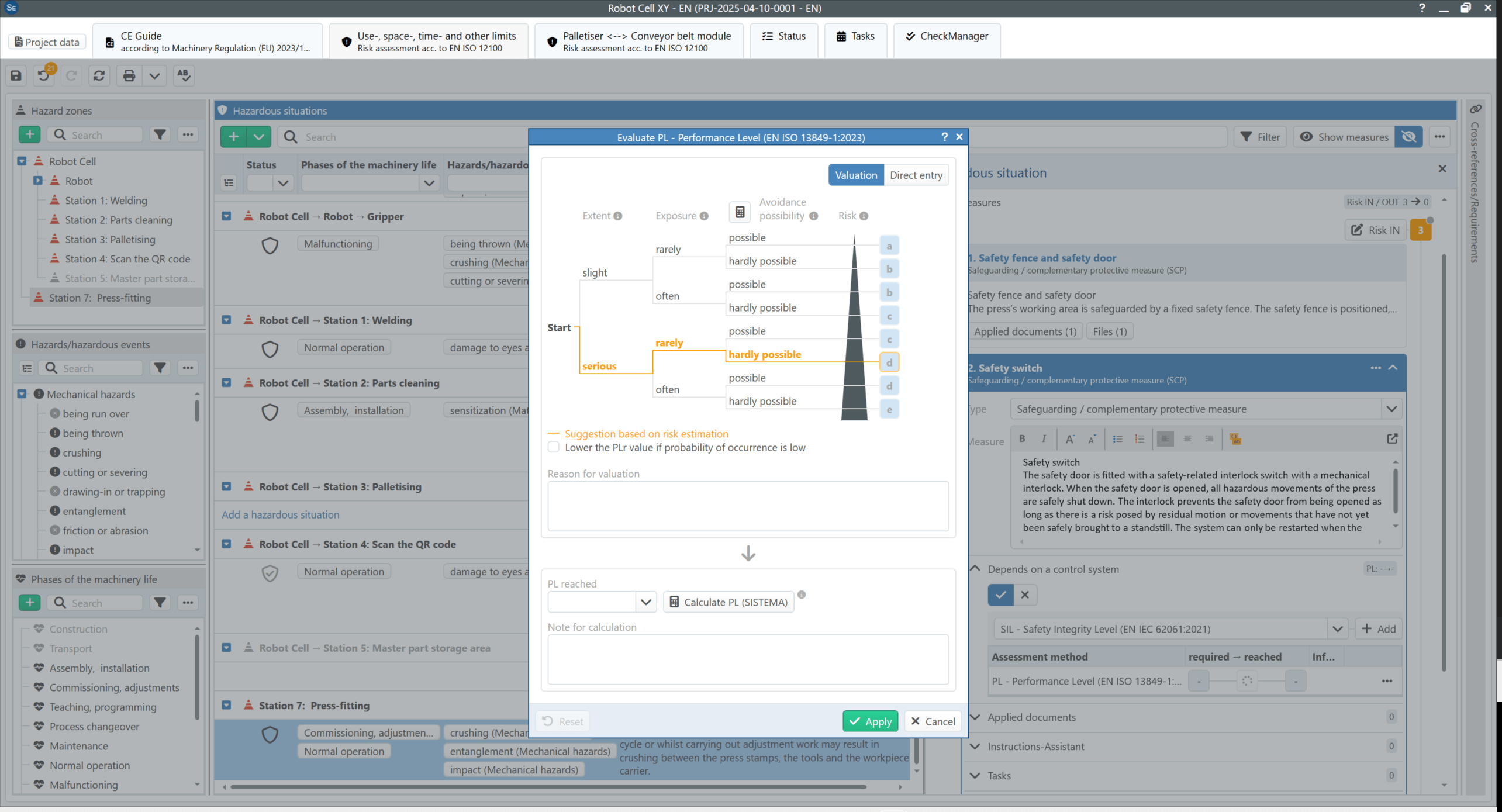
Task: Open more options for PL assessment row
Action: (1387, 681)
